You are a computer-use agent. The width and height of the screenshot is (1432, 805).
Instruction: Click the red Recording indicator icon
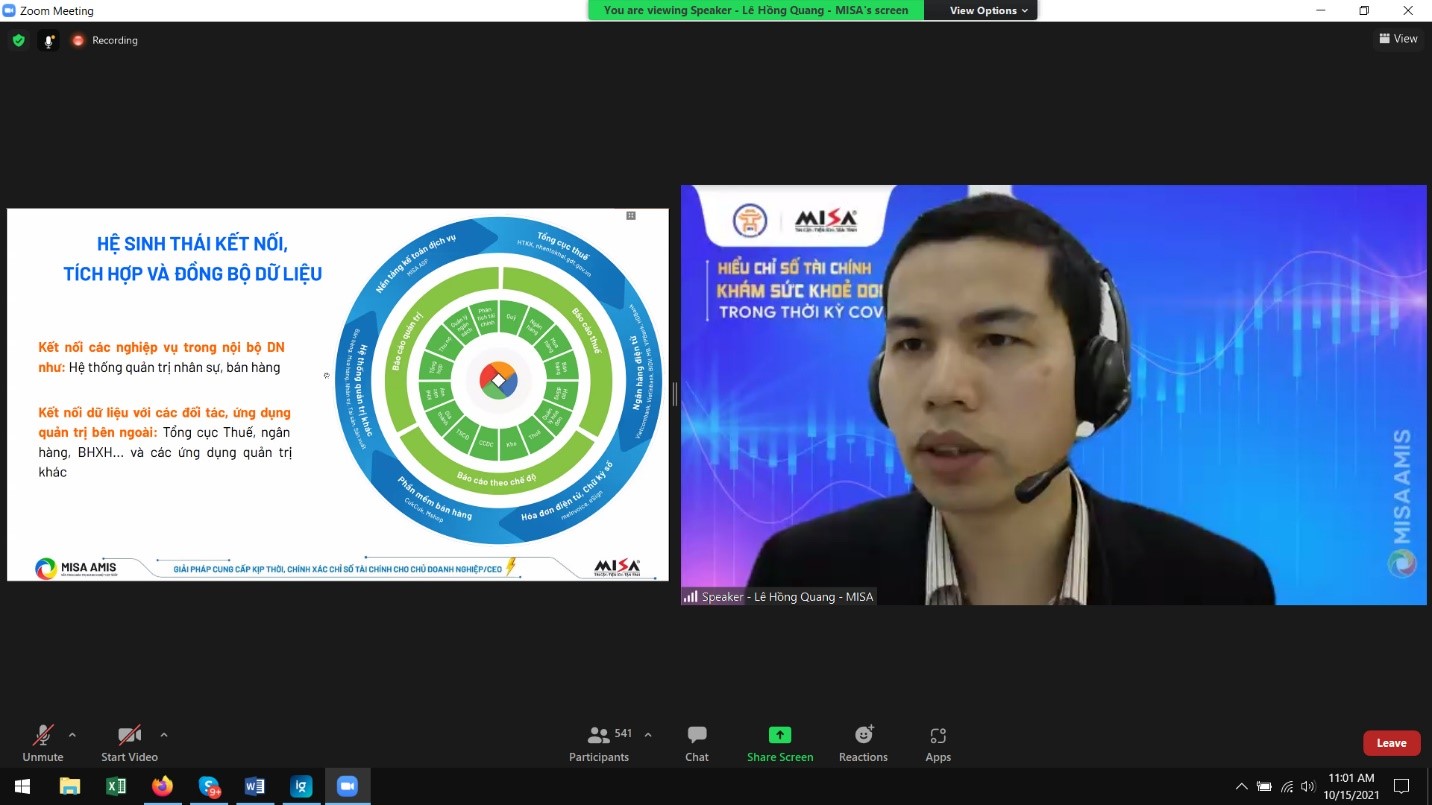coord(78,40)
